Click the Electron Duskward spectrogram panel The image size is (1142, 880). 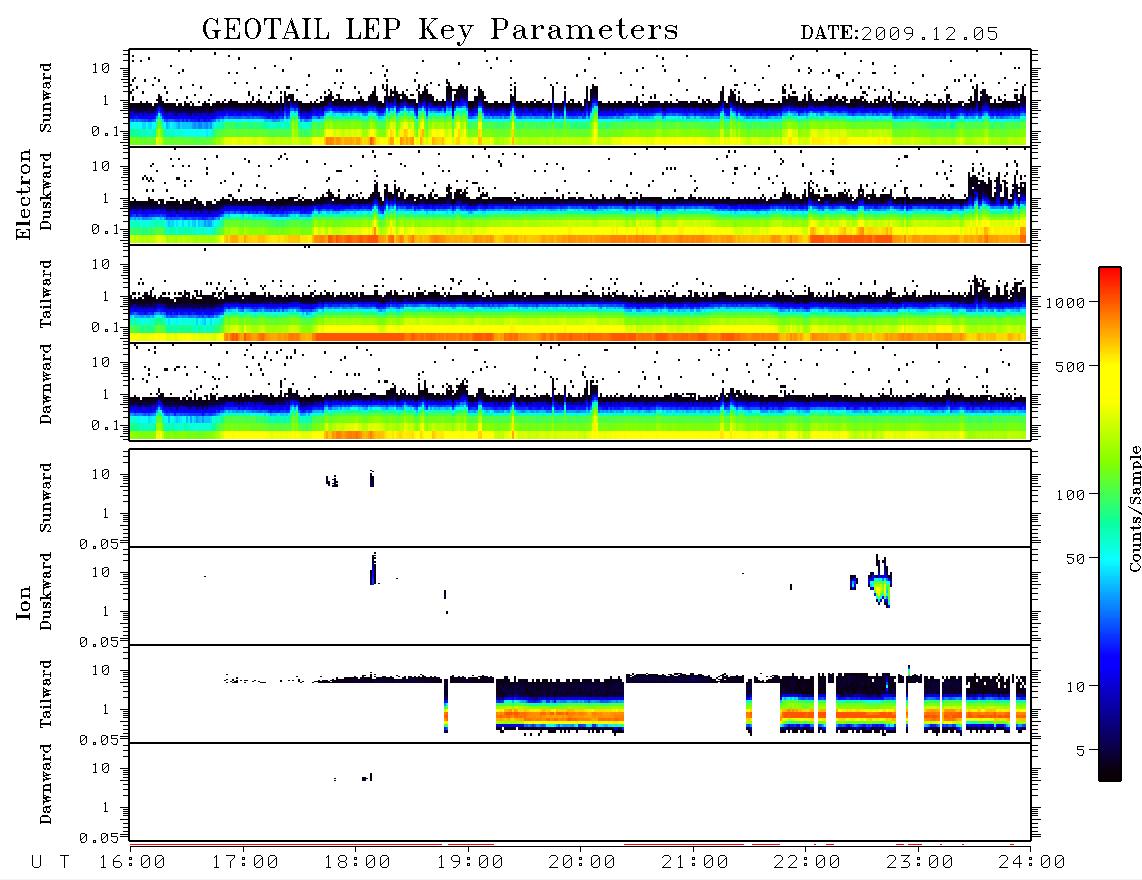pos(580,195)
